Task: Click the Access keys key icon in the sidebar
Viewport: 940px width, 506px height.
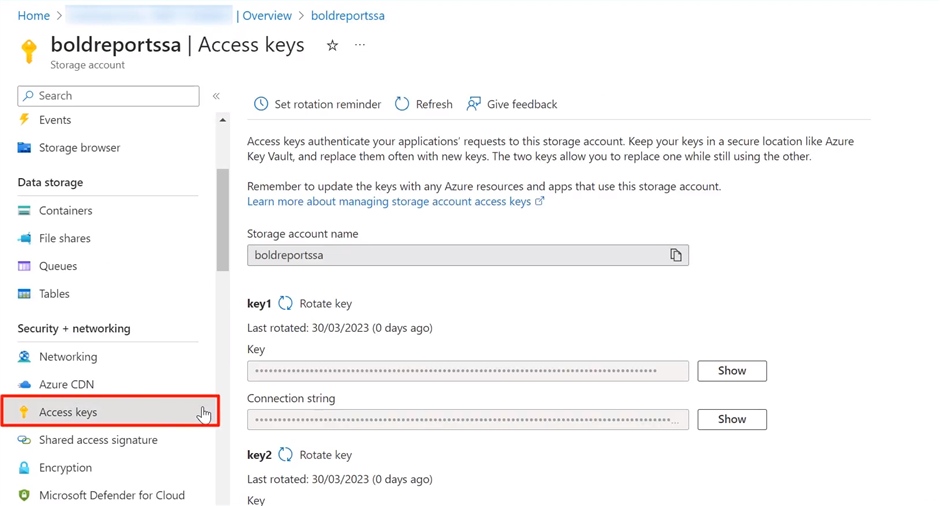Action: point(24,412)
